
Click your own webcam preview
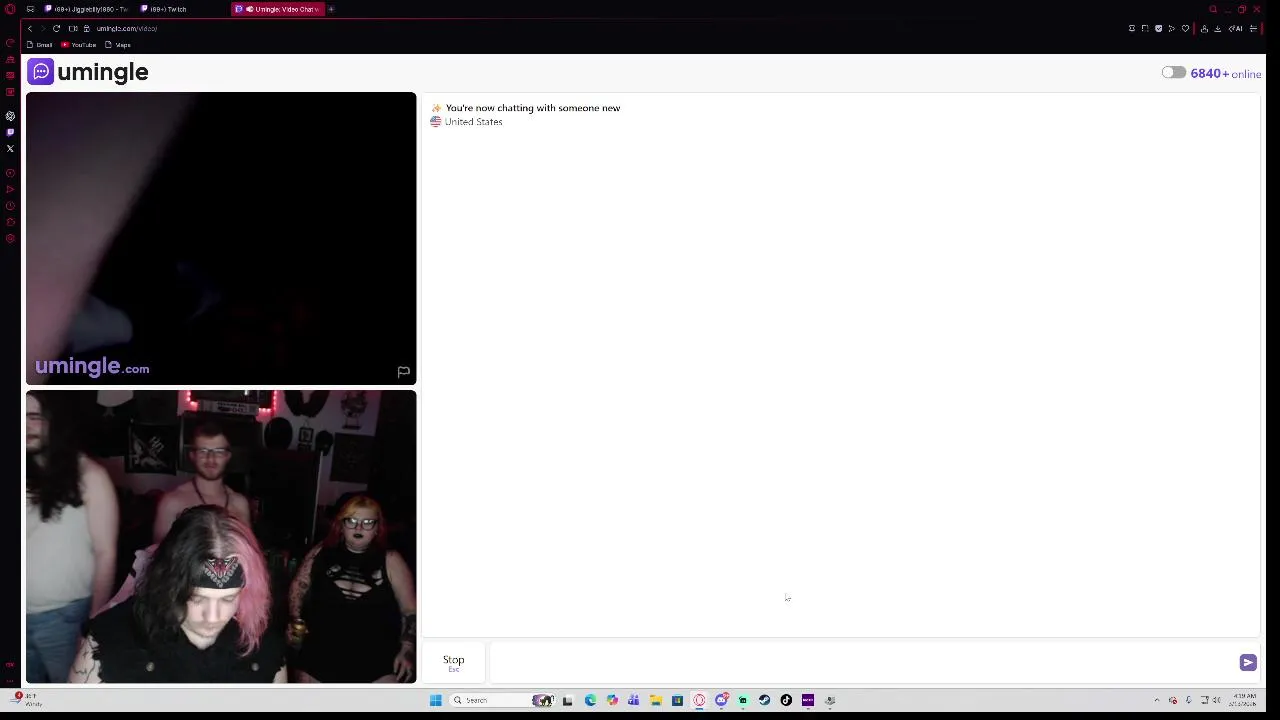(x=221, y=537)
